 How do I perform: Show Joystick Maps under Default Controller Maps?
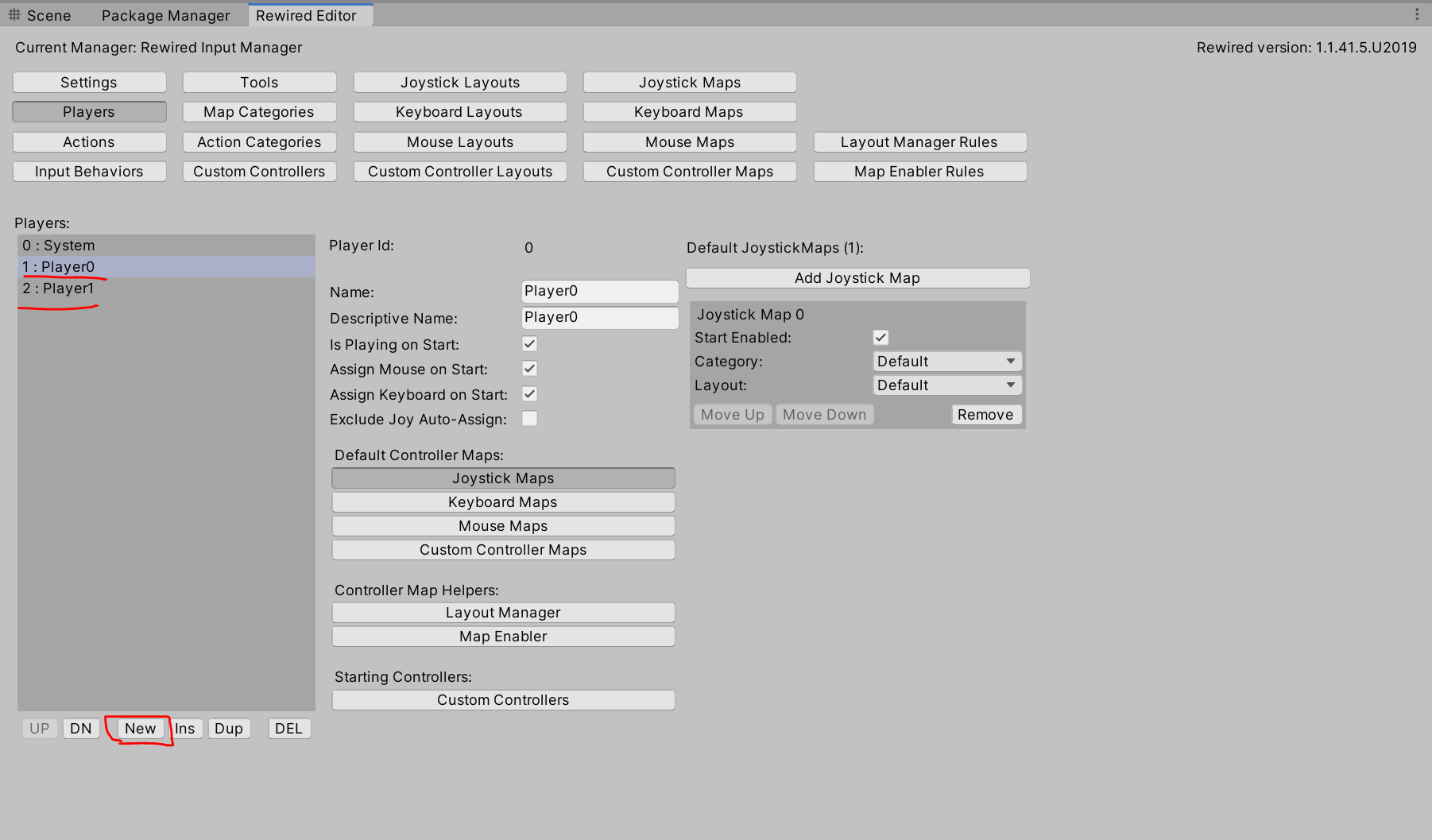[x=503, y=478]
